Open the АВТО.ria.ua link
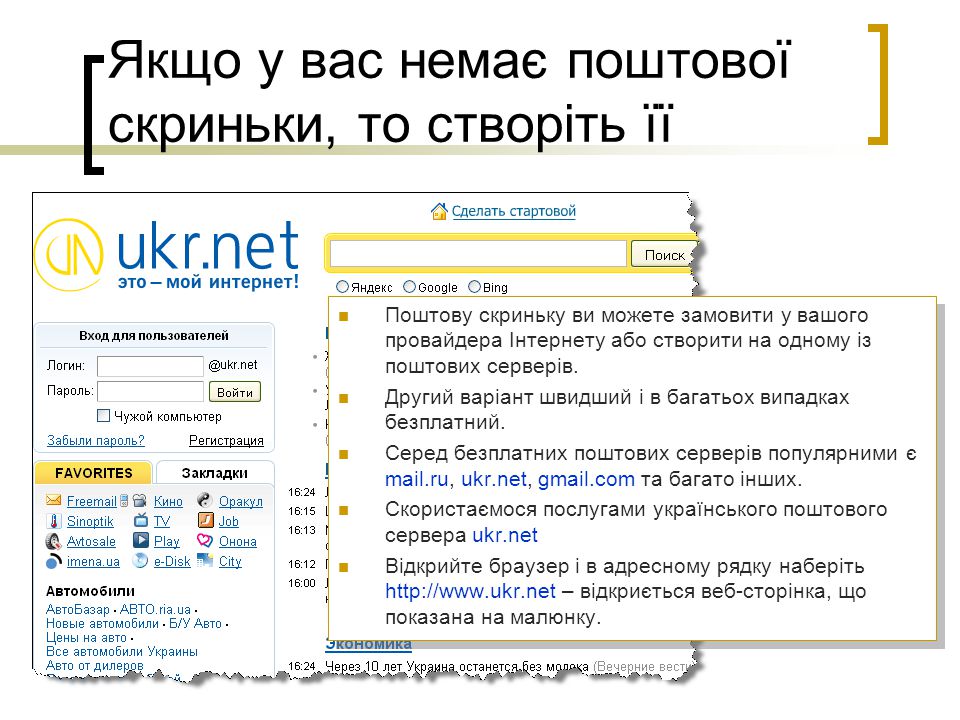960x720 pixels. click(156, 610)
